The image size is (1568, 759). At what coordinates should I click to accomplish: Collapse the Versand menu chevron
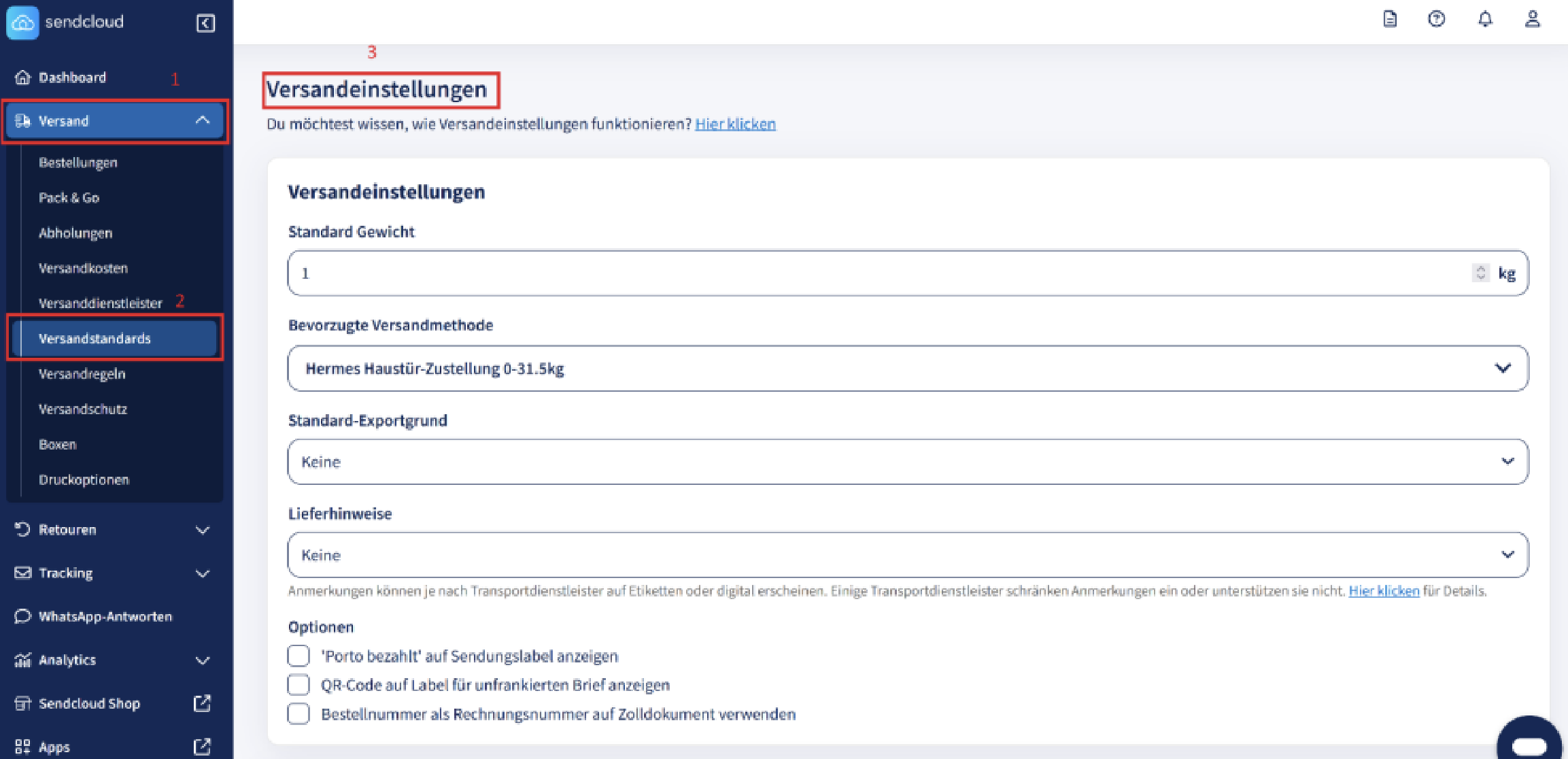tap(202, 120)
